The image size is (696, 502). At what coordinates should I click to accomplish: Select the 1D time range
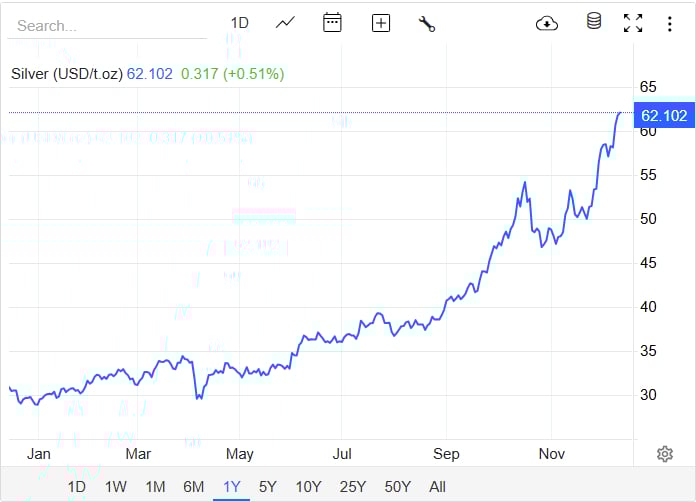point(77,487)
